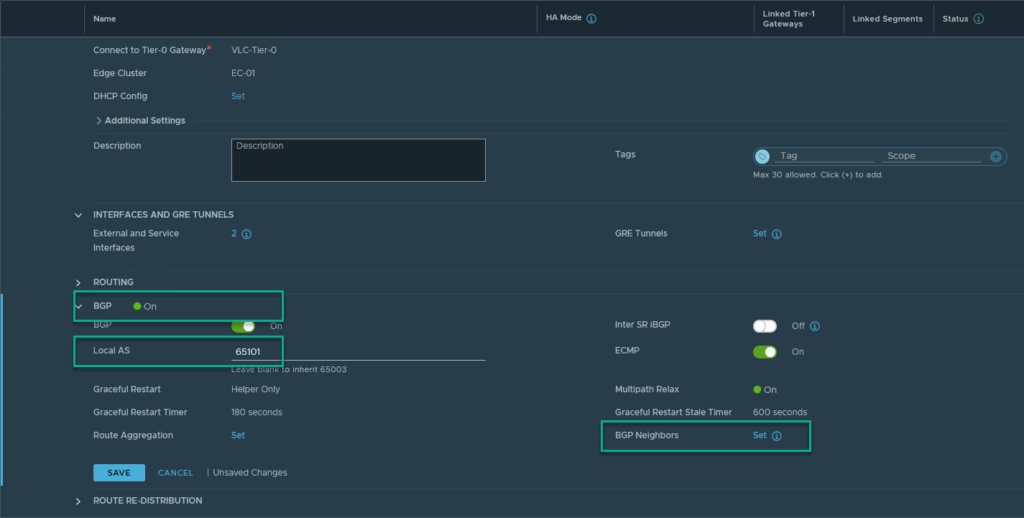1024x518 pixels.
Task: Open the Route Aggregation Set link
Action: coord(238,436)
